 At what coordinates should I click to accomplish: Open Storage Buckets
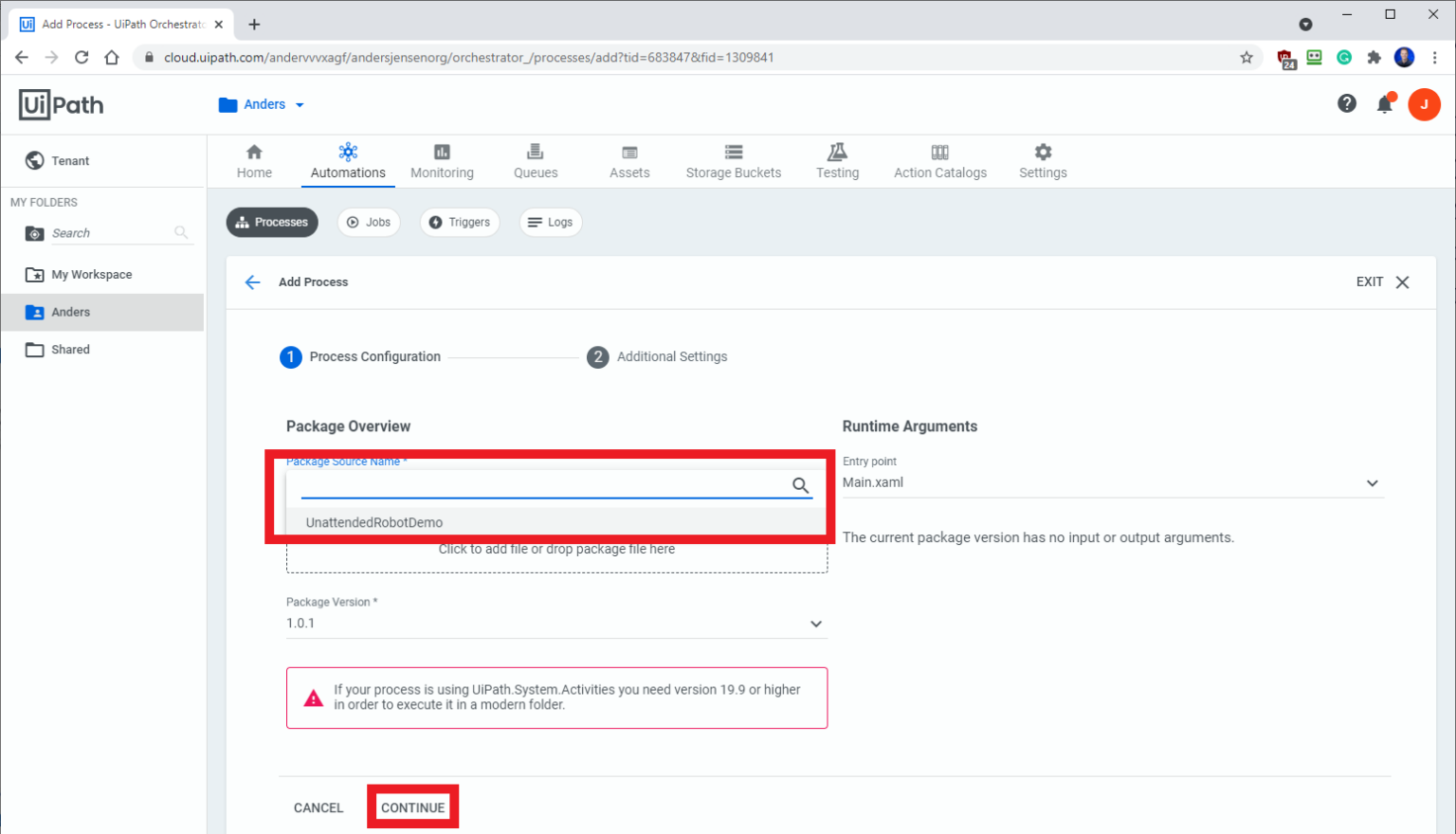click(733, 161)
